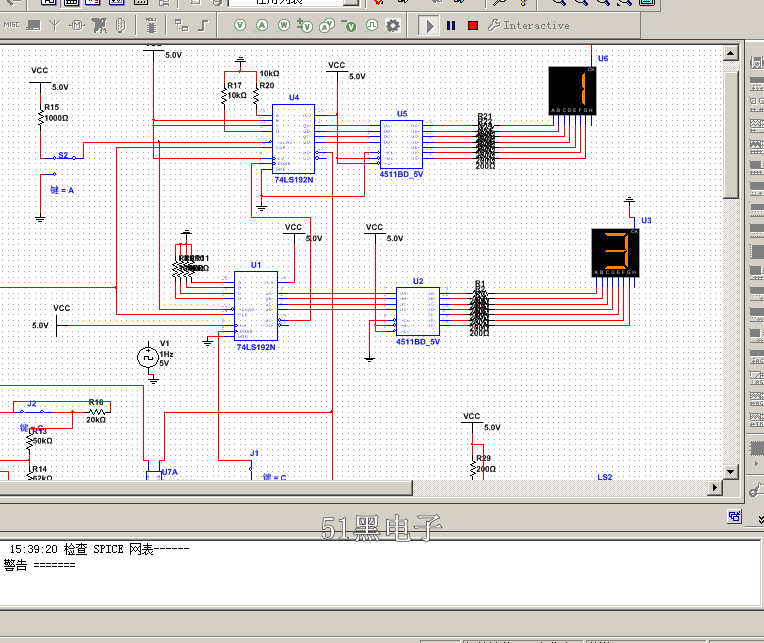Open the Connectors component group
The width and height of the screenshot is (764, 643).
pyautogui.click(x=121, y=25)
